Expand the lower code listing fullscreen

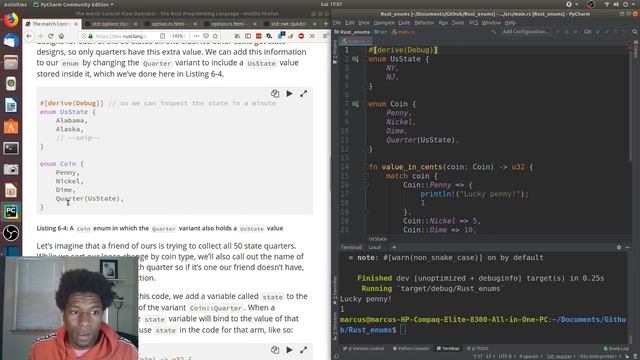coord(304,350)
